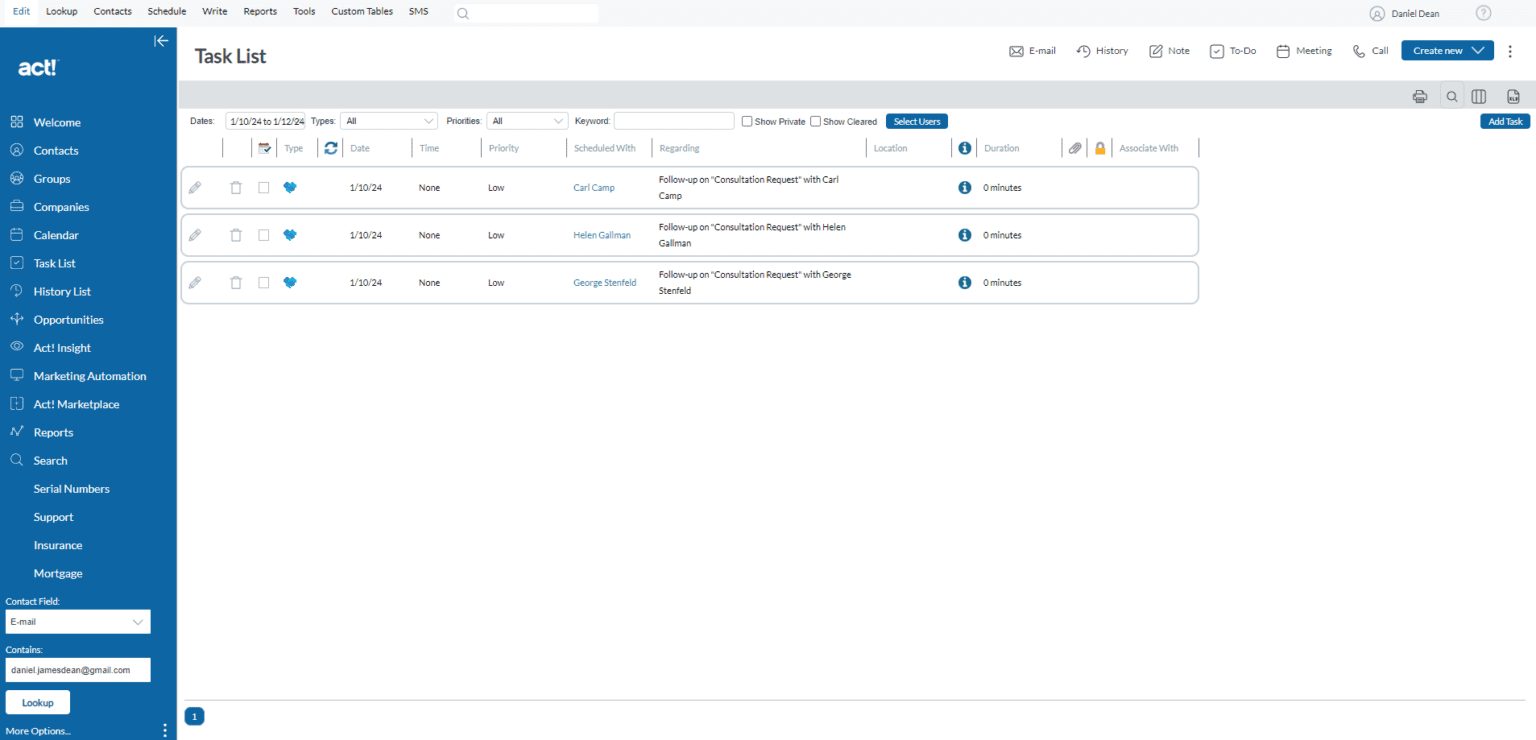
Task: Click the Keyword input field
Action: point(673,120)
